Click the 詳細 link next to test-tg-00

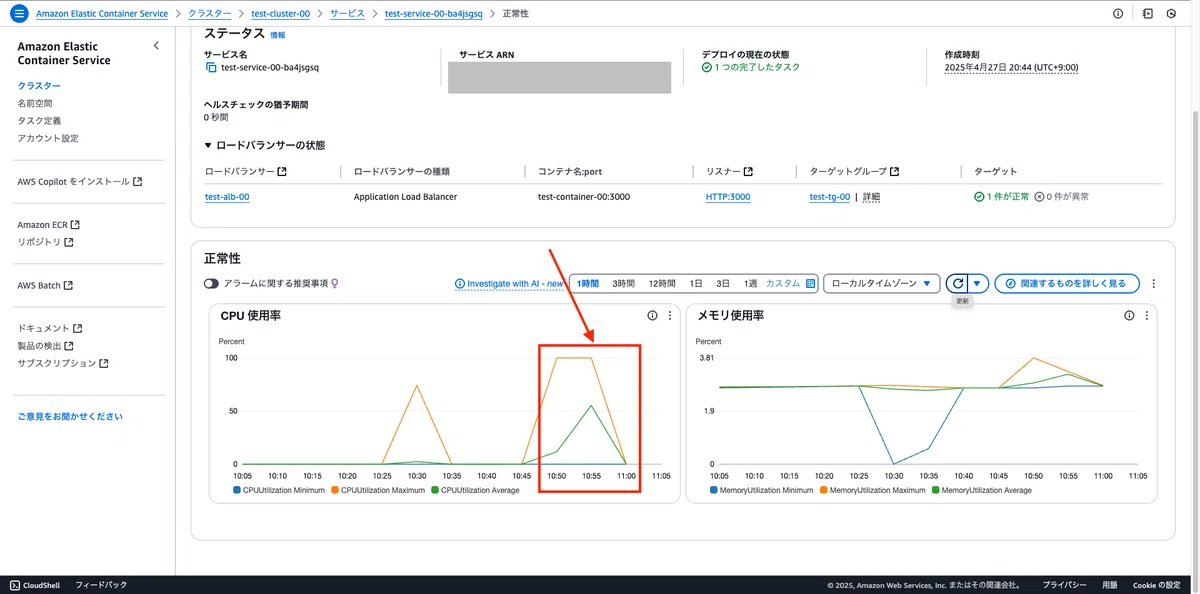click(x=871, y=197)
